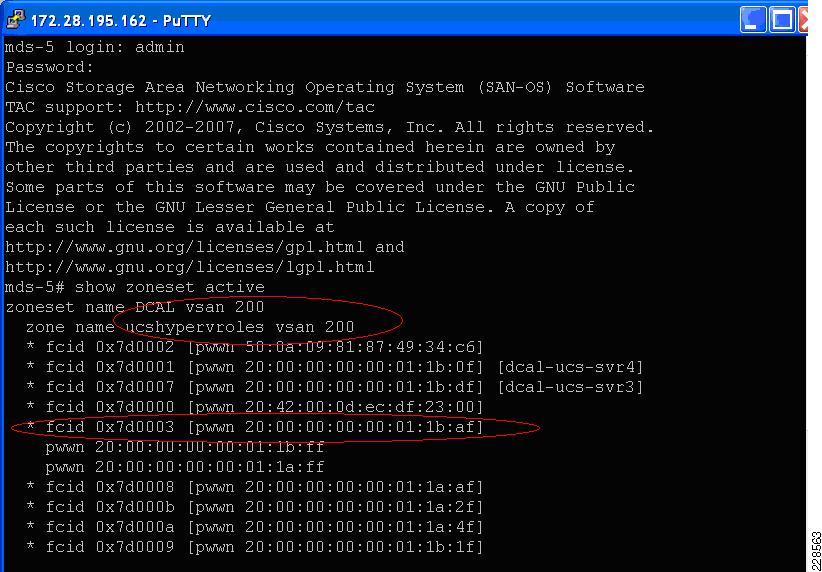Click the fcid 0x7d0009 entry

255,546
